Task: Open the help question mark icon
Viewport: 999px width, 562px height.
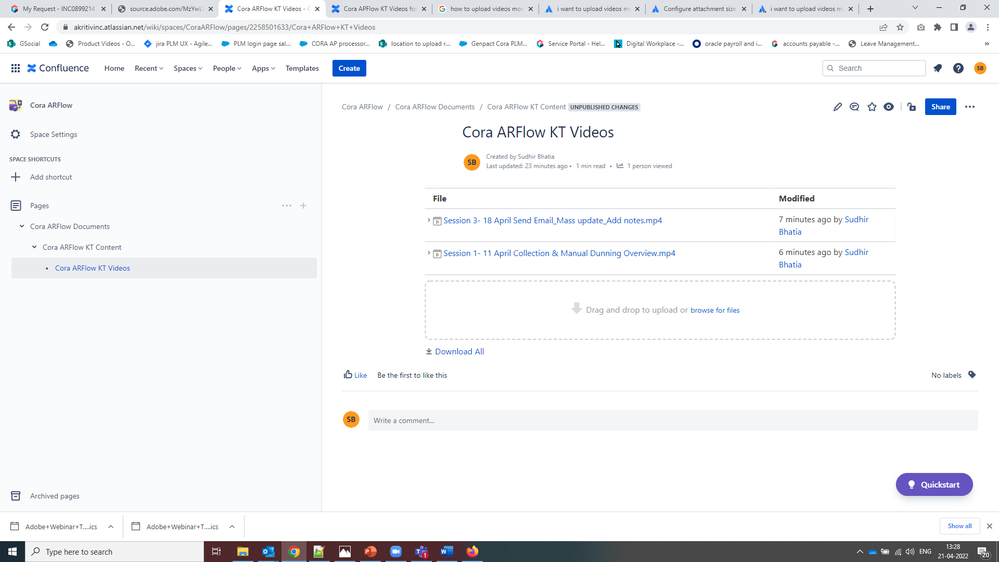Action: tap(958, 68)
